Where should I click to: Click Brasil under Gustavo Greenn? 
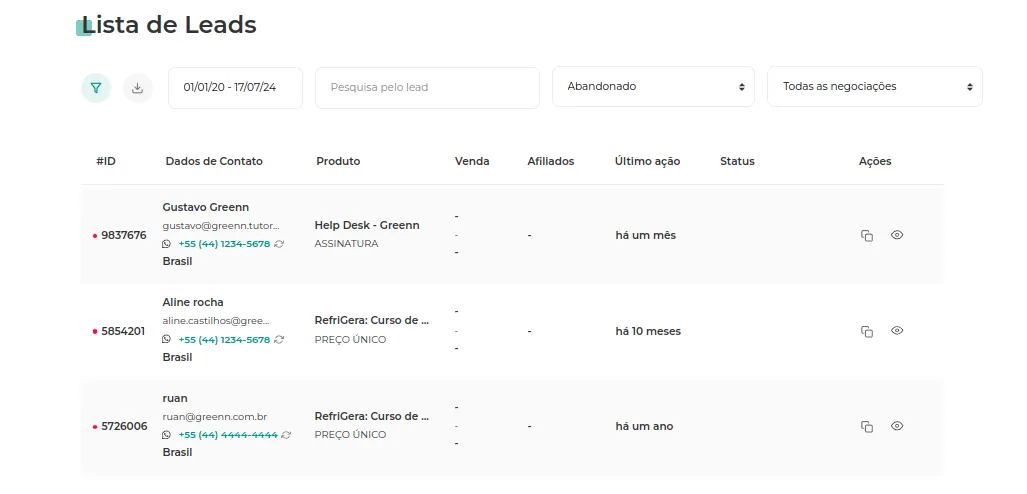pos(177,261)
